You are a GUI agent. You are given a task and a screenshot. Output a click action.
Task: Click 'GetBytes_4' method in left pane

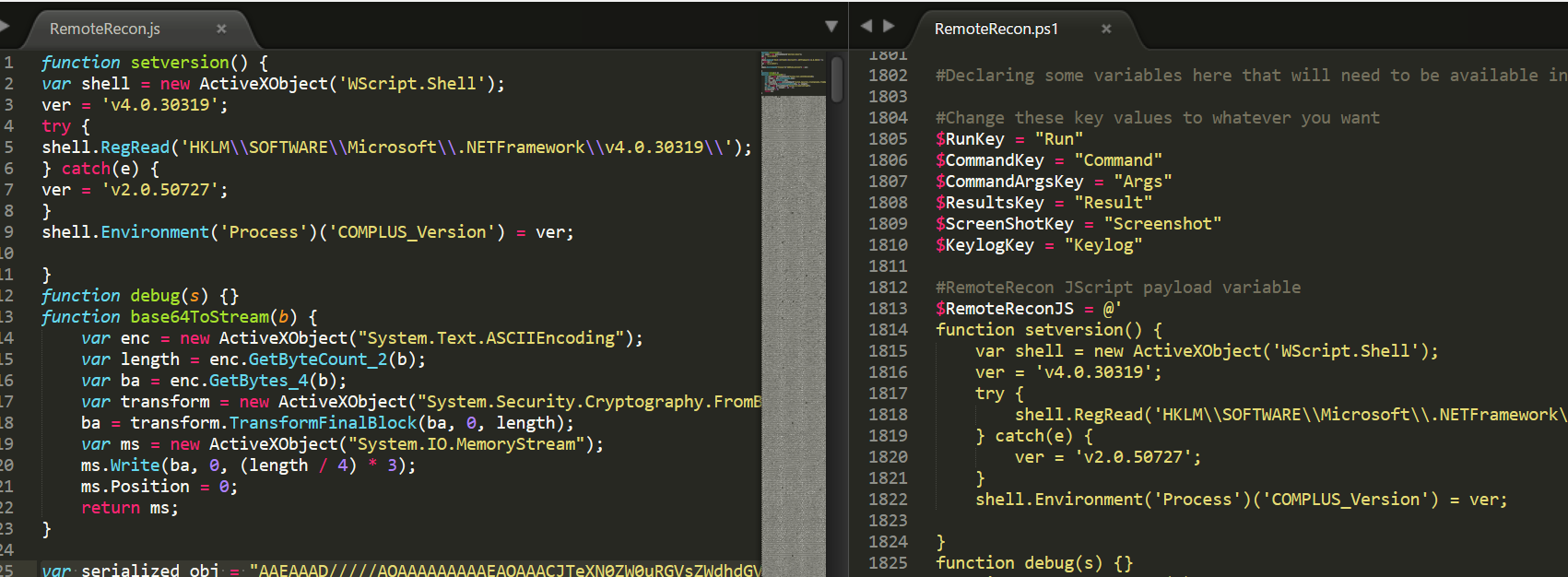(258, 381)
